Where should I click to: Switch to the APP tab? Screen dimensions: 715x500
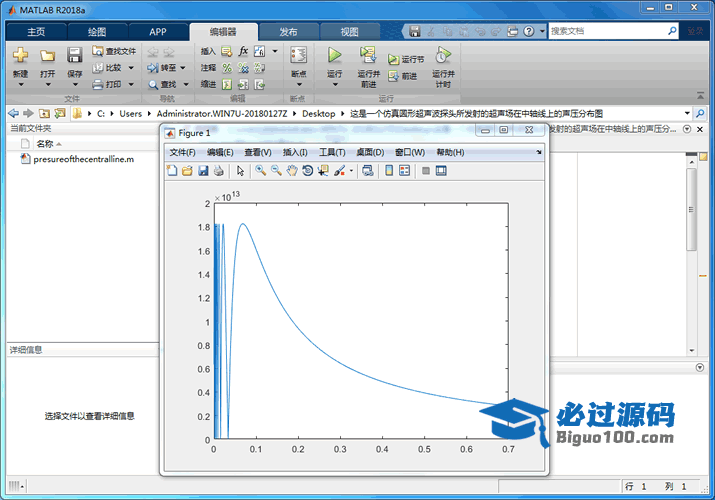coord(158,32)
